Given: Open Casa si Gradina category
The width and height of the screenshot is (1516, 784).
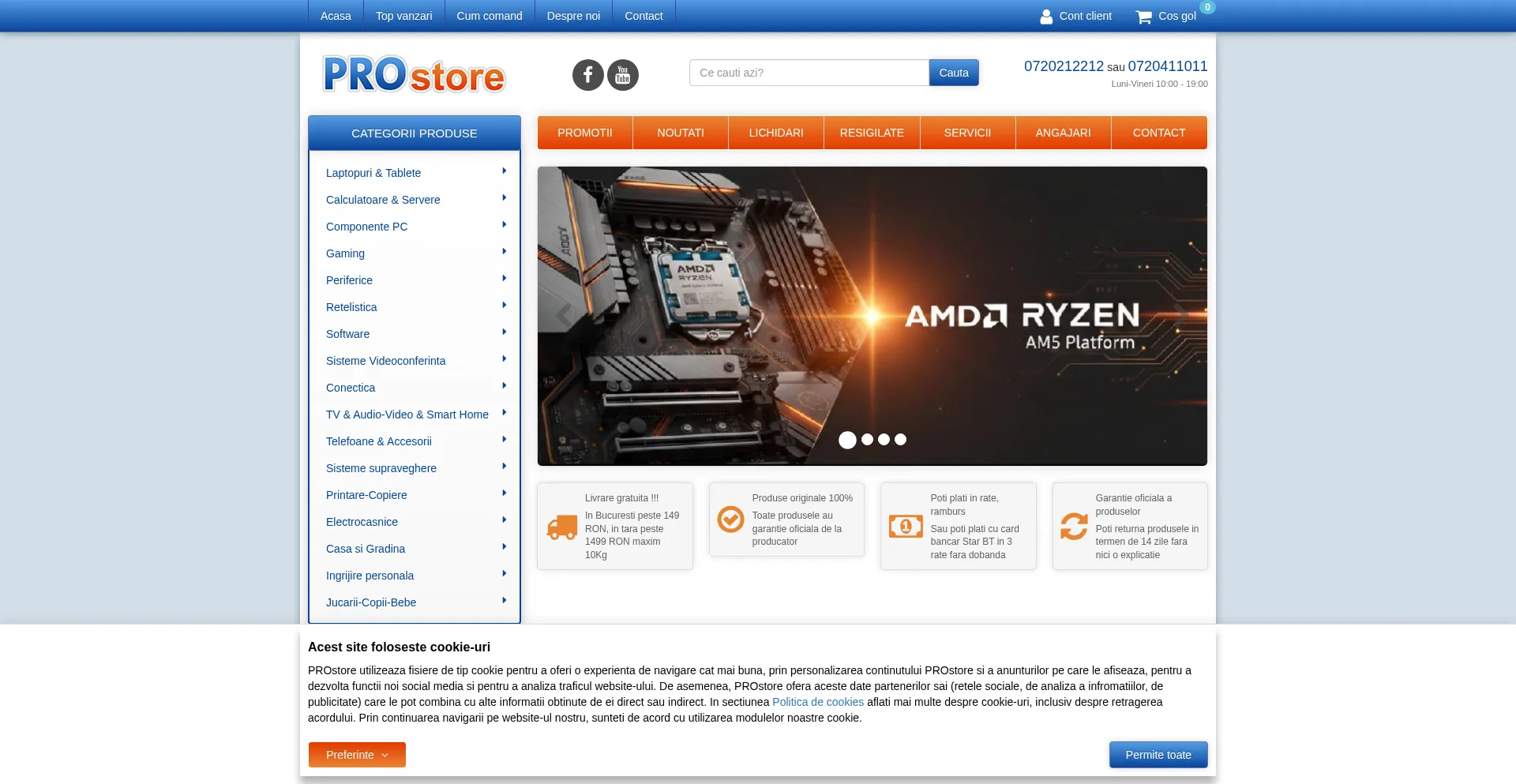Looking at the screenshot, I should pyautogui.click(x=366, y=549).
